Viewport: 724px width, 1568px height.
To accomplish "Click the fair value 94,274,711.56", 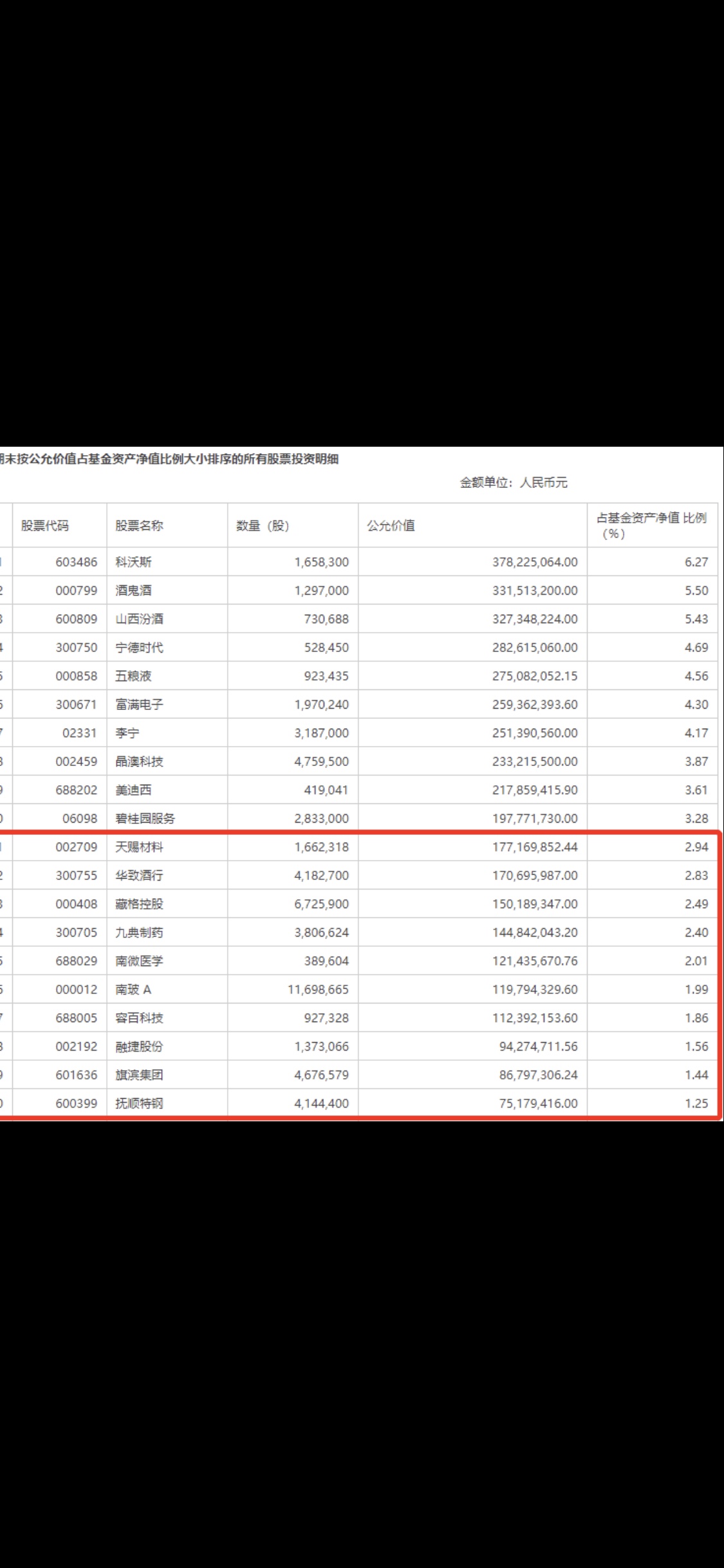I will pyautogui.click(x=538, y=1046).
